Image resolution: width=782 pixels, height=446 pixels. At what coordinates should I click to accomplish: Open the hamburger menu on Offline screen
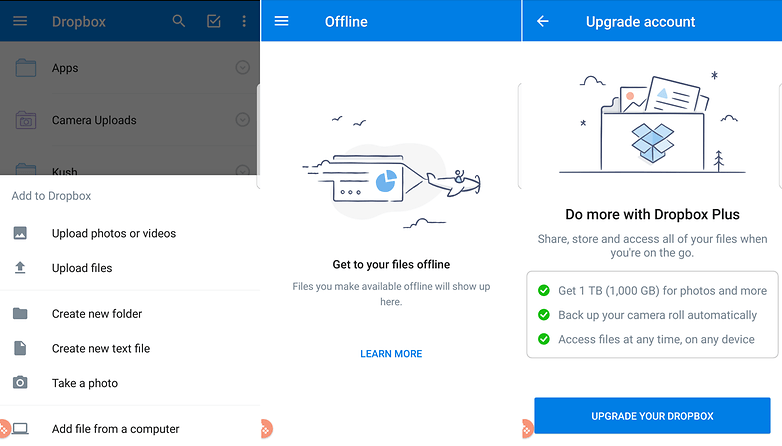pyautogui.click(x=281, y=21)
